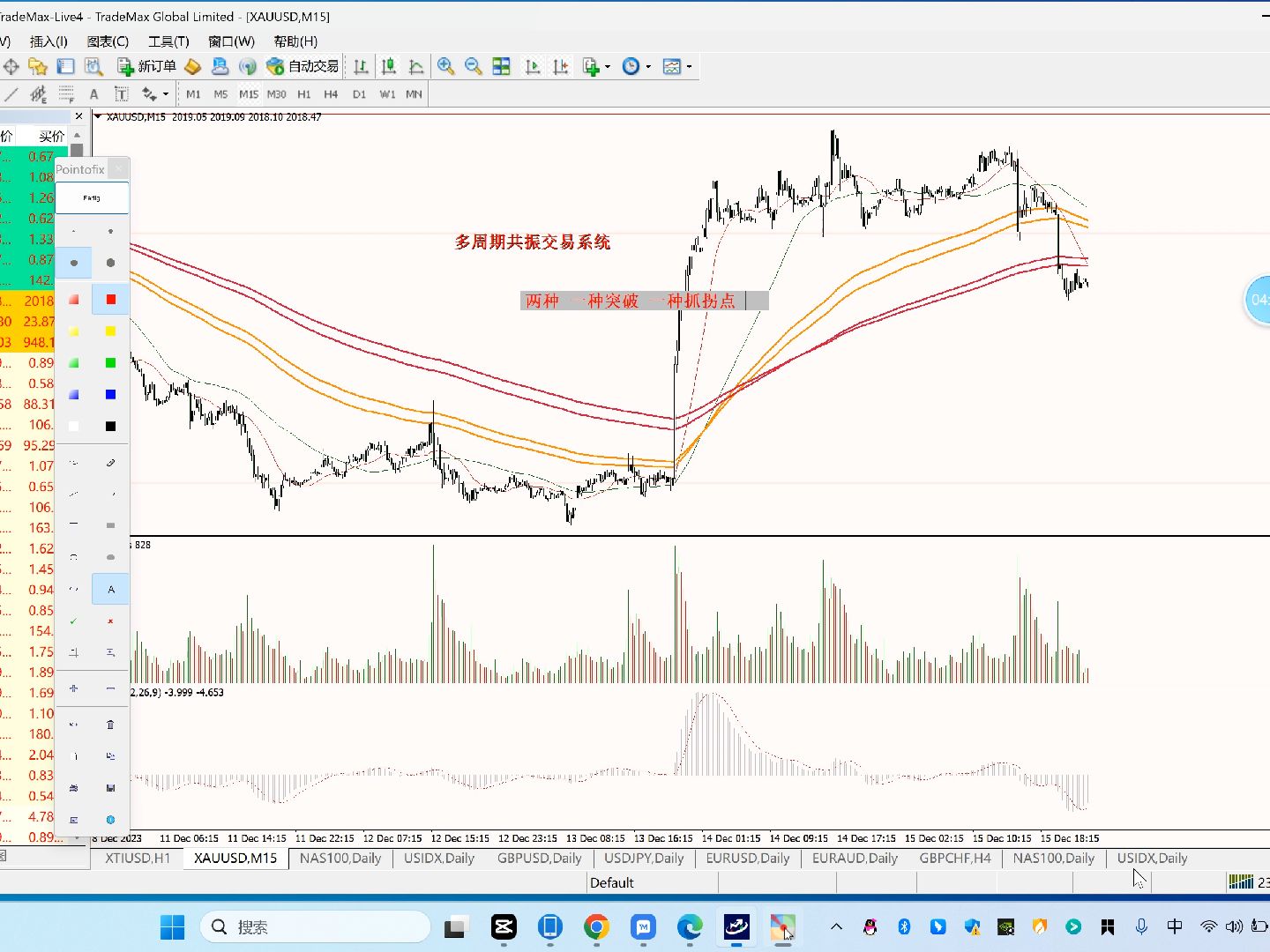Pick the solid green color in Pointofix

click(110, 363)
